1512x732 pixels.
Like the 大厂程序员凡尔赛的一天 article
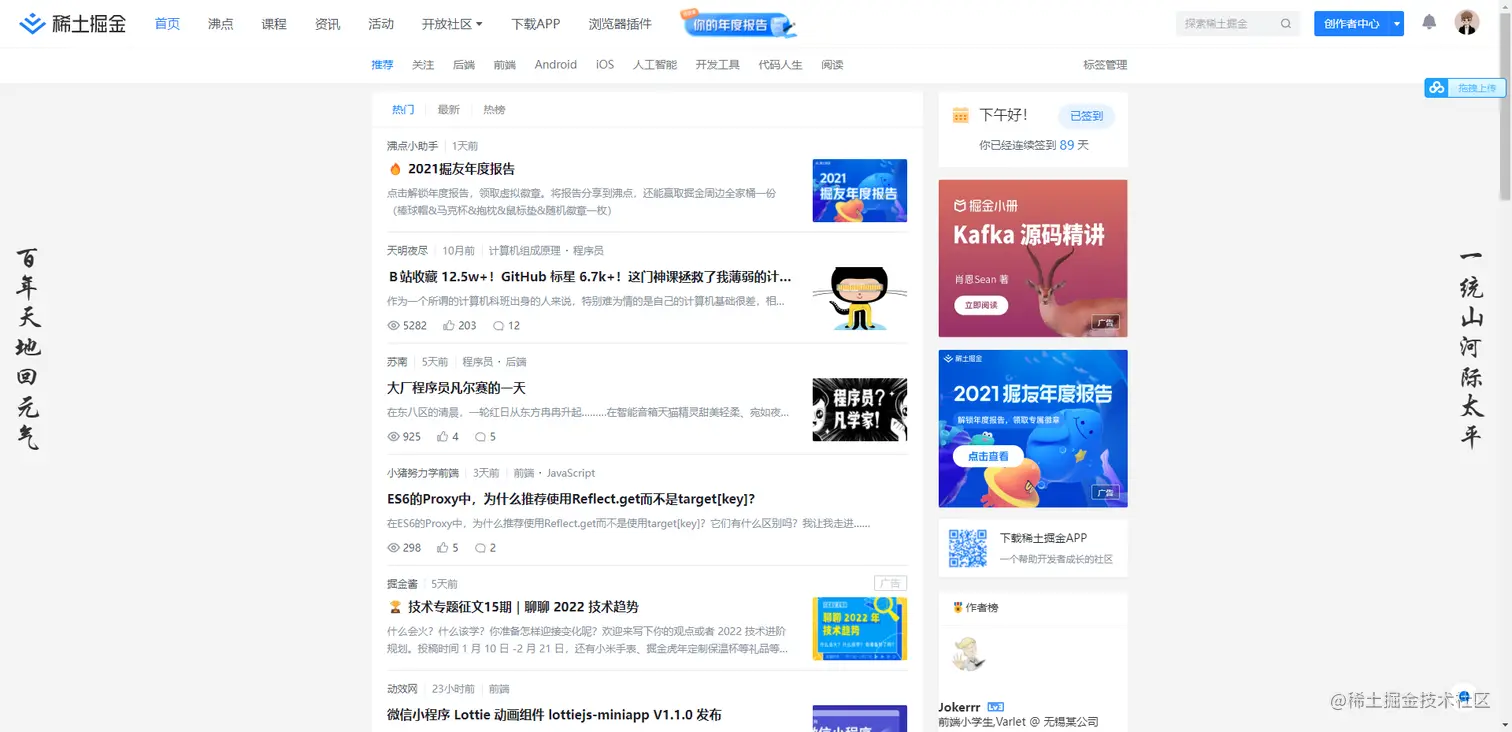(443, 436)
